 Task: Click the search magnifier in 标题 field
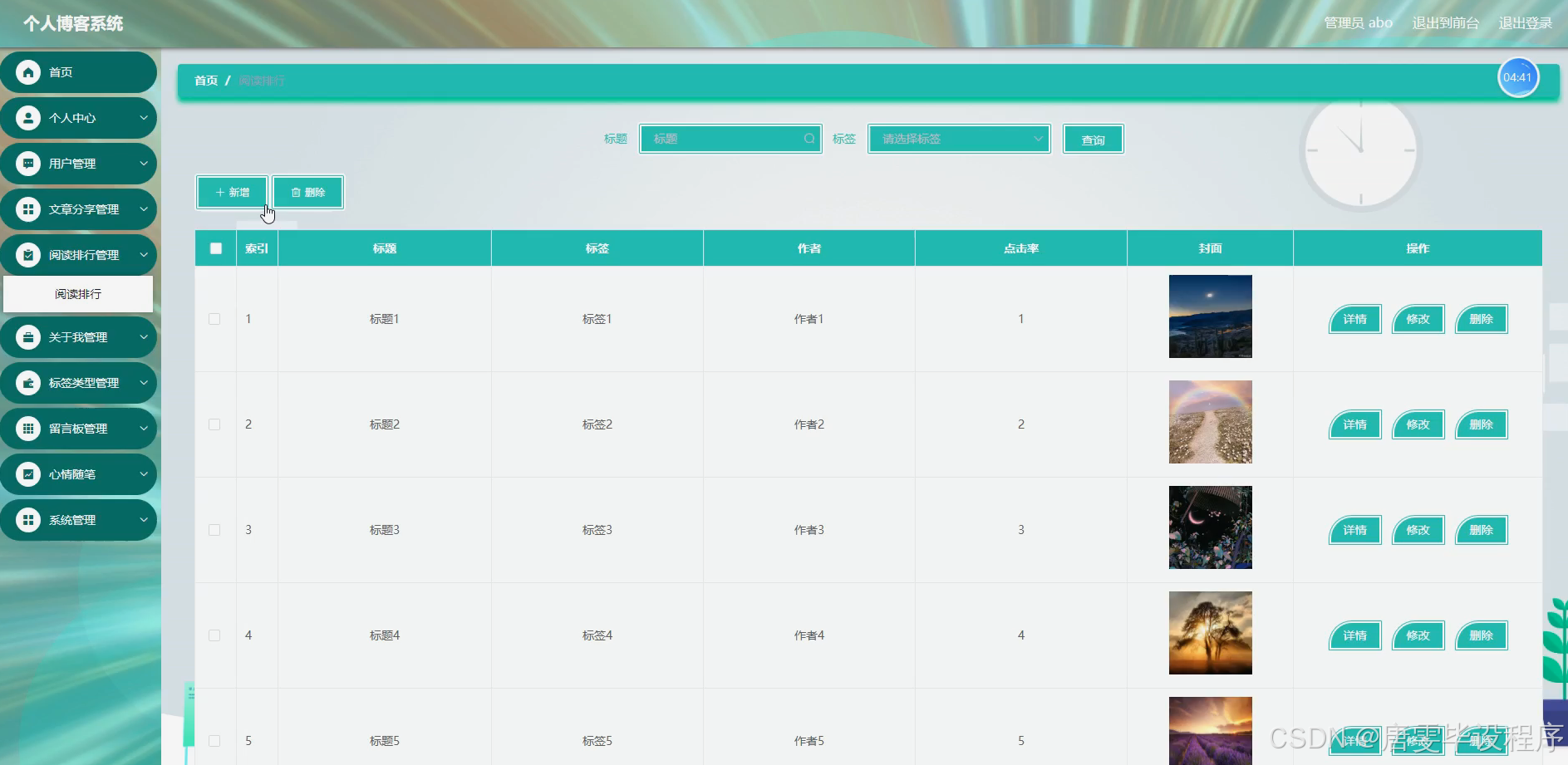[x=809, y=139]
